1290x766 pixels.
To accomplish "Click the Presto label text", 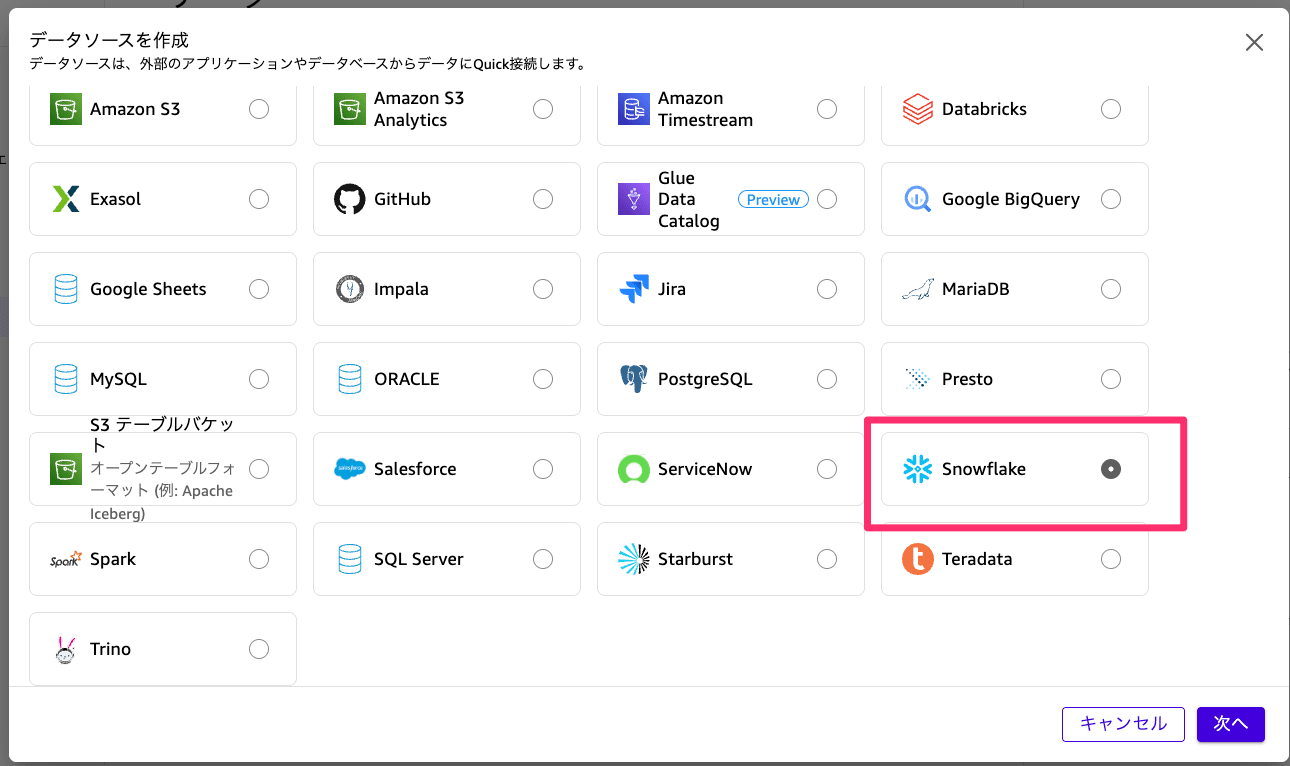I will (x=967, y=379).
